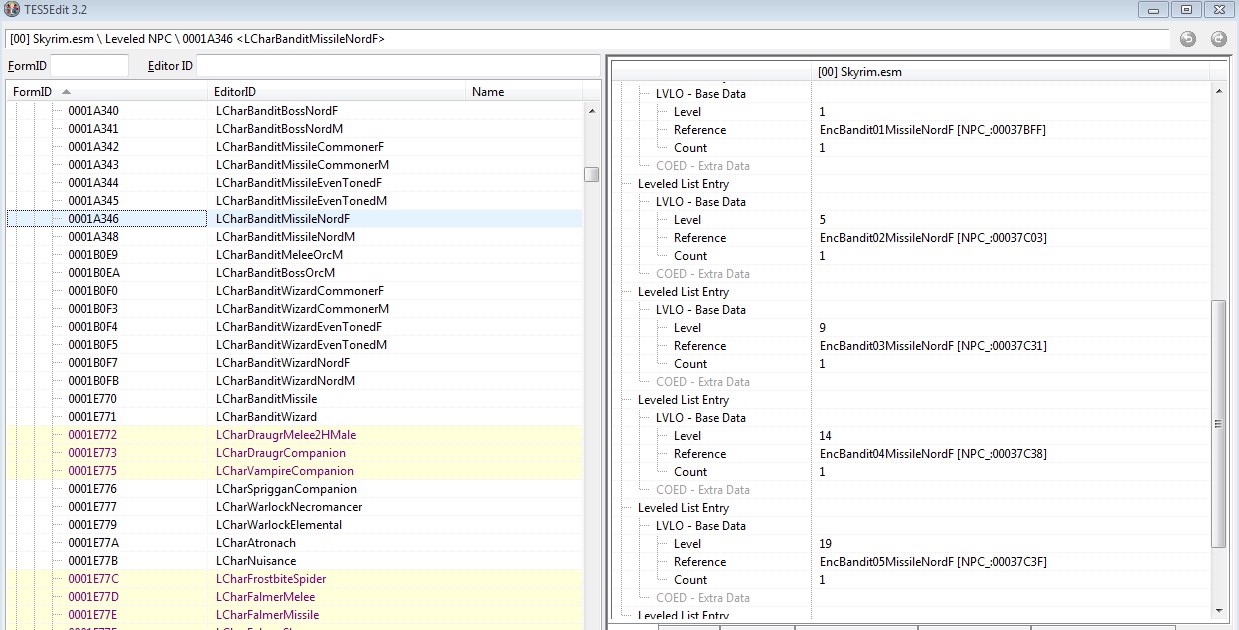1239x630 pixels.
Task: Select record LCharBanditMissileNordM
Action: (x=294, y=237)
